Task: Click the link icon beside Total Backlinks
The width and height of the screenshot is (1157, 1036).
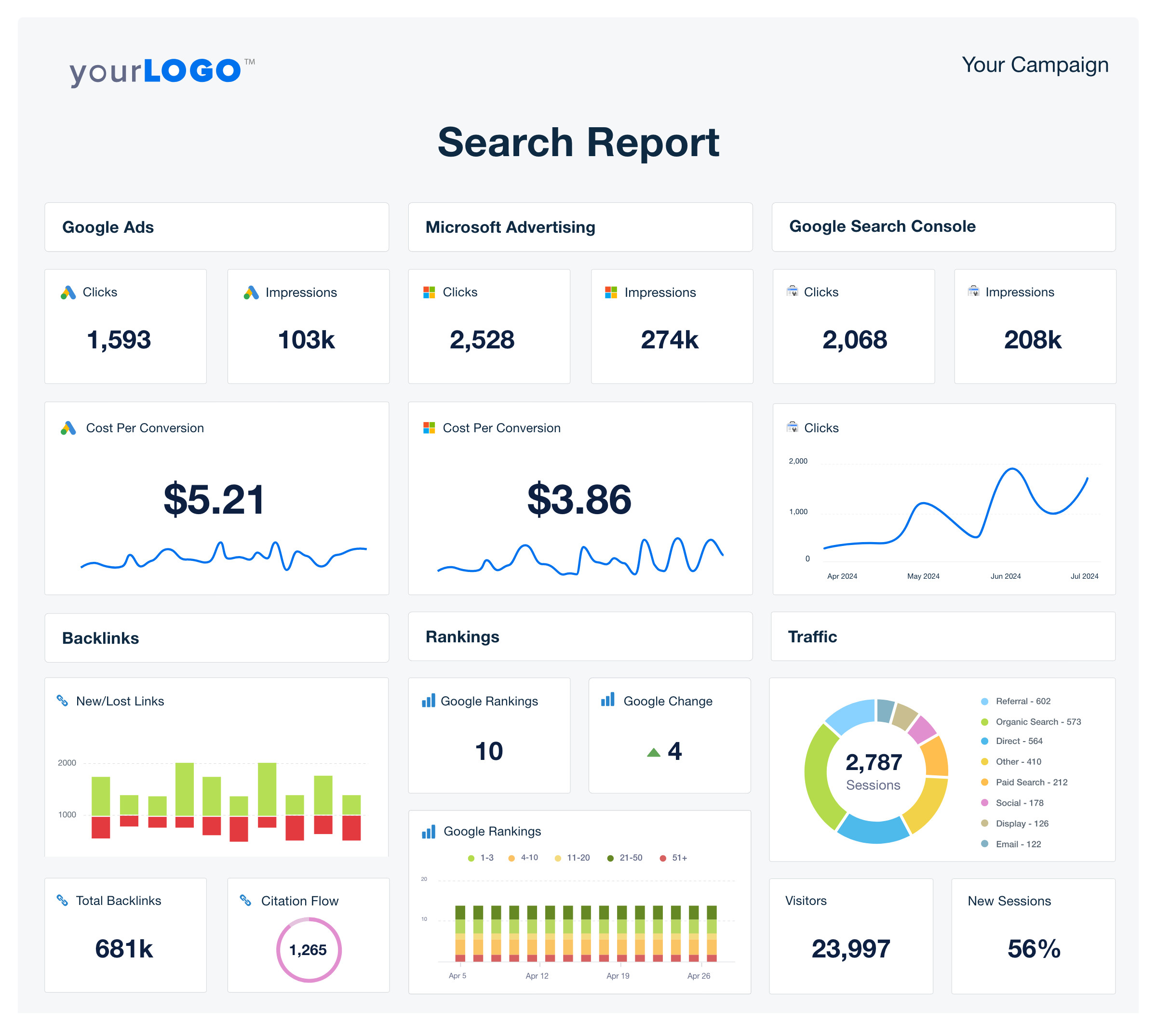Action: (x=63, y=901)
